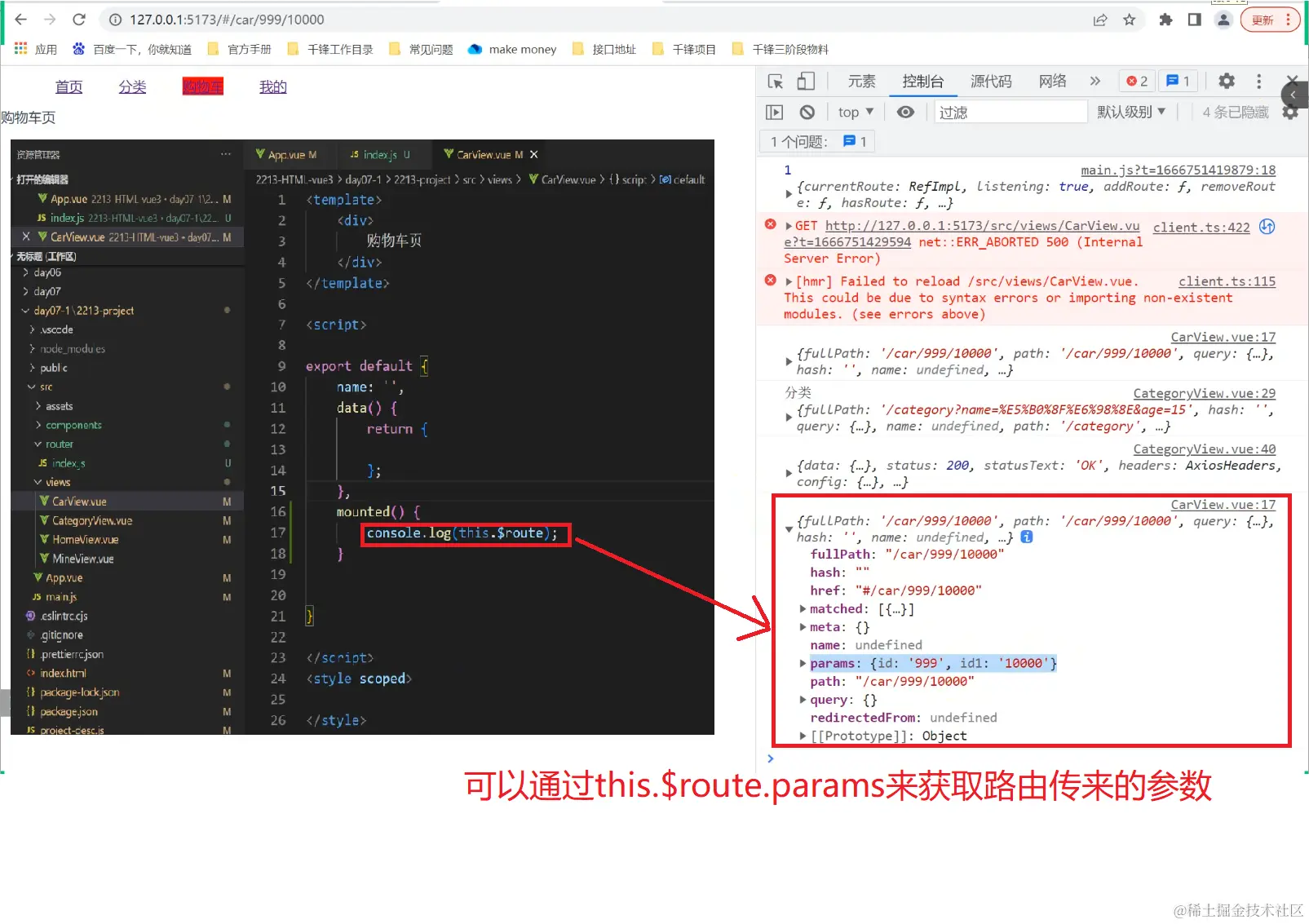Open console settings gear beside hidden count
Image resolution: width=1309 pixels, height=924 pixels.
pyautogui.click(x=1290, y=112)
